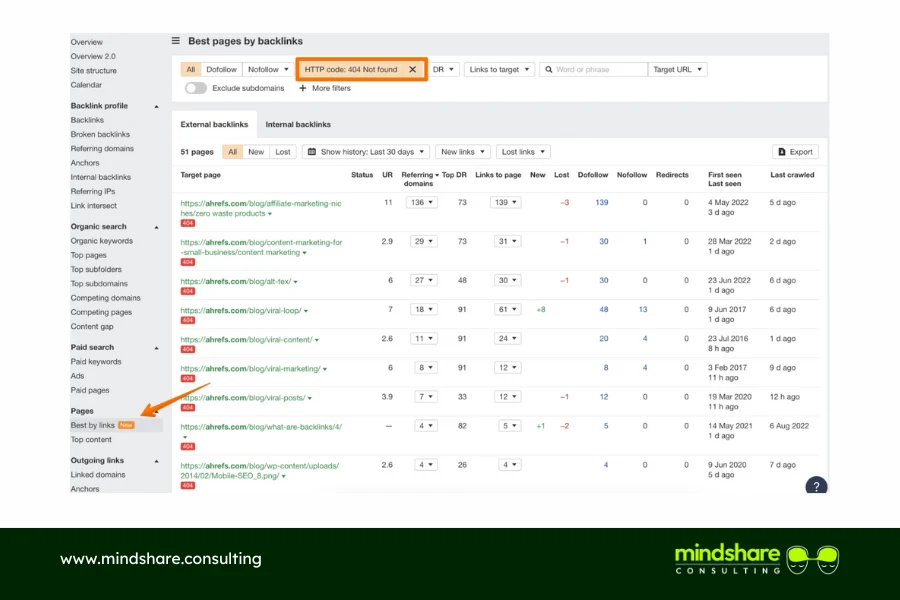The image size is (900, 600).
Task: Select the All pages history filter
Action: coord(232,152)
